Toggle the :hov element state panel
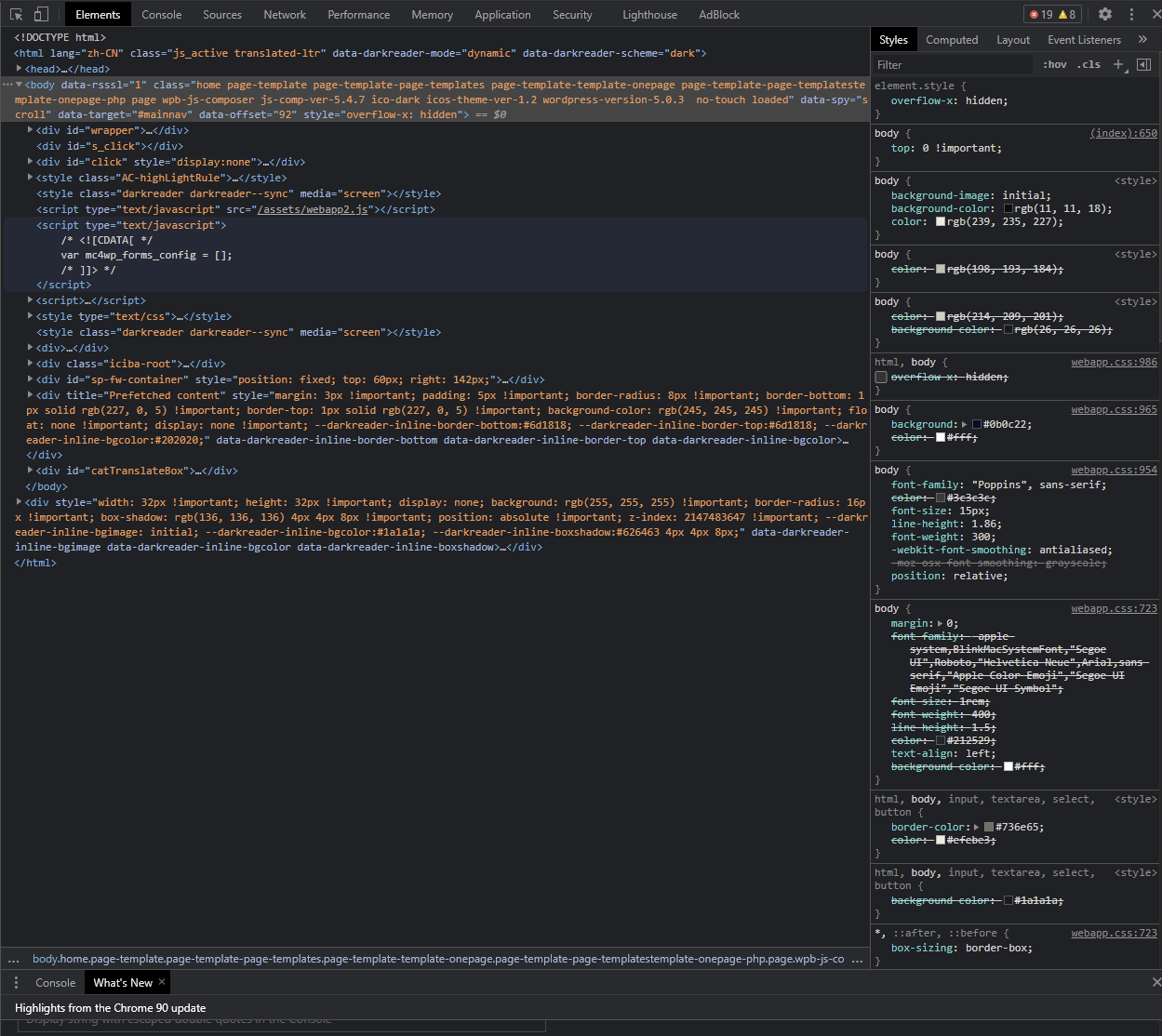This screenshot has width=1162, height=1036. click(1055, 65)
